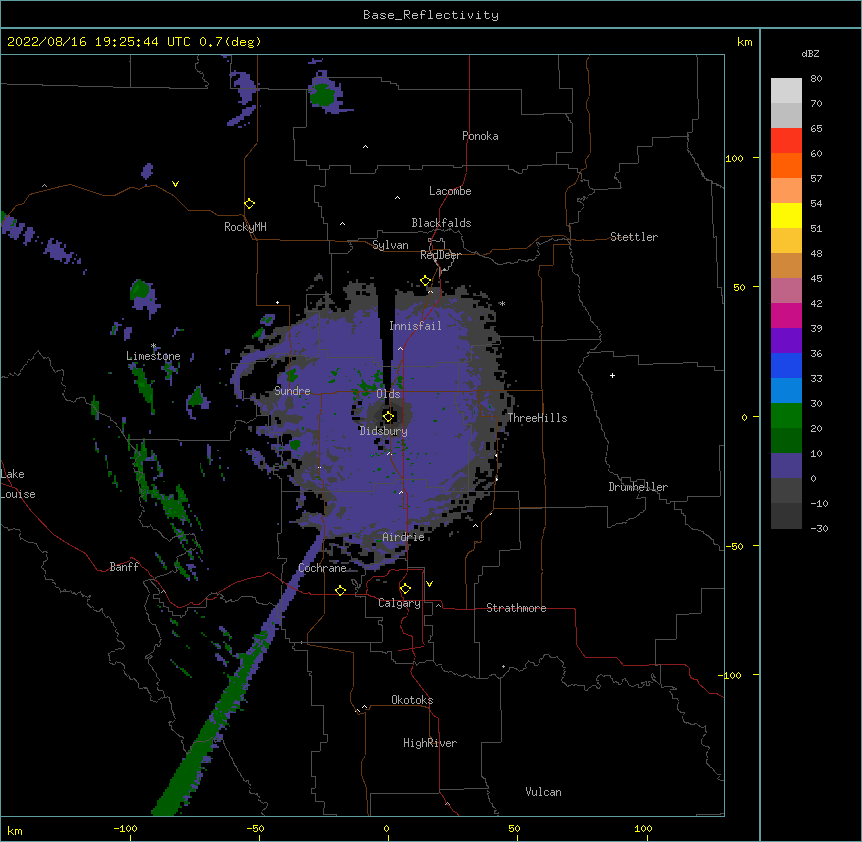
Task: Click the Lake Louise label
Action: 18,484
